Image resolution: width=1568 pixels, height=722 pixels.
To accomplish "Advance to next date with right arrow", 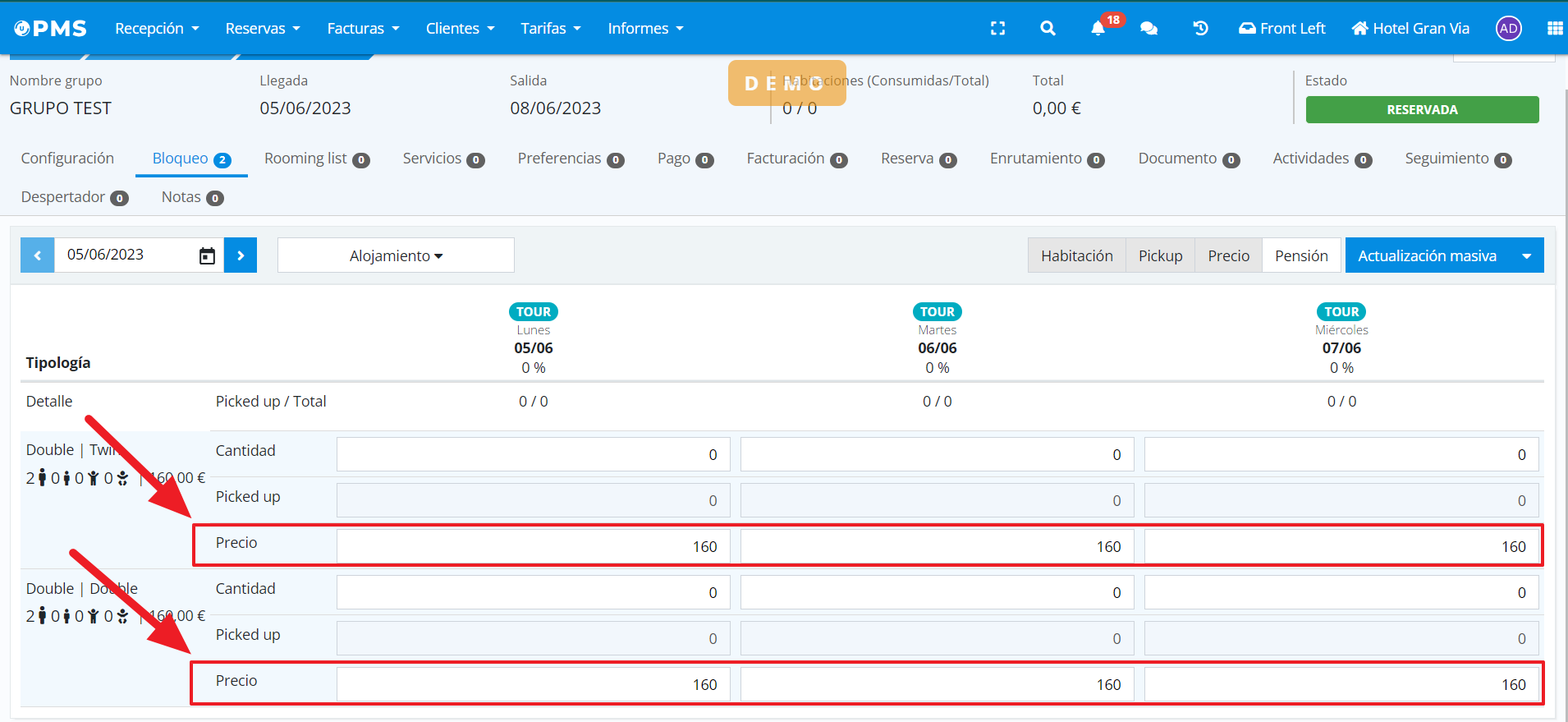I will [241, 255].
